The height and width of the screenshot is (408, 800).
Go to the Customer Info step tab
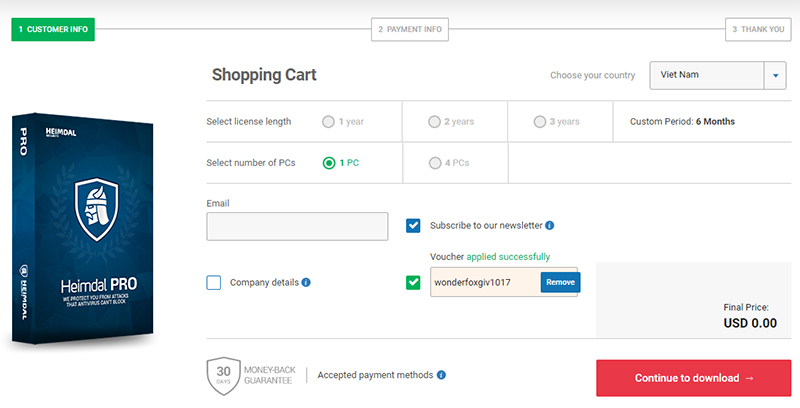point(53,29)
